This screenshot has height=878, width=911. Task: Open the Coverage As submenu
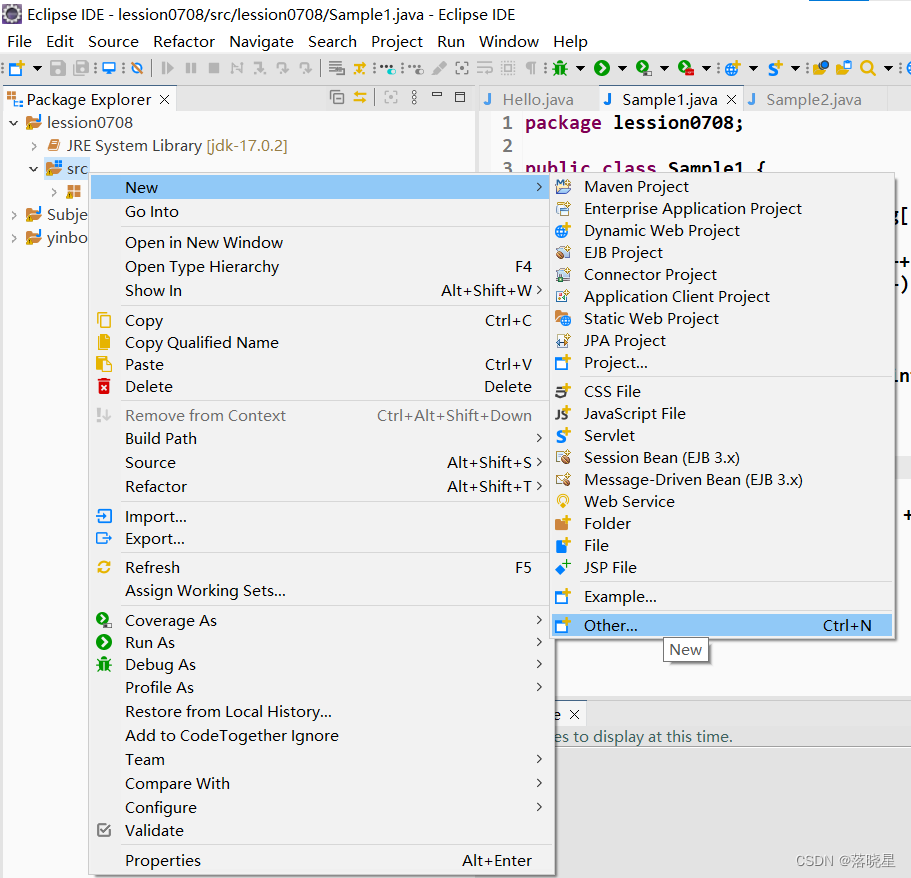(320, 620)
